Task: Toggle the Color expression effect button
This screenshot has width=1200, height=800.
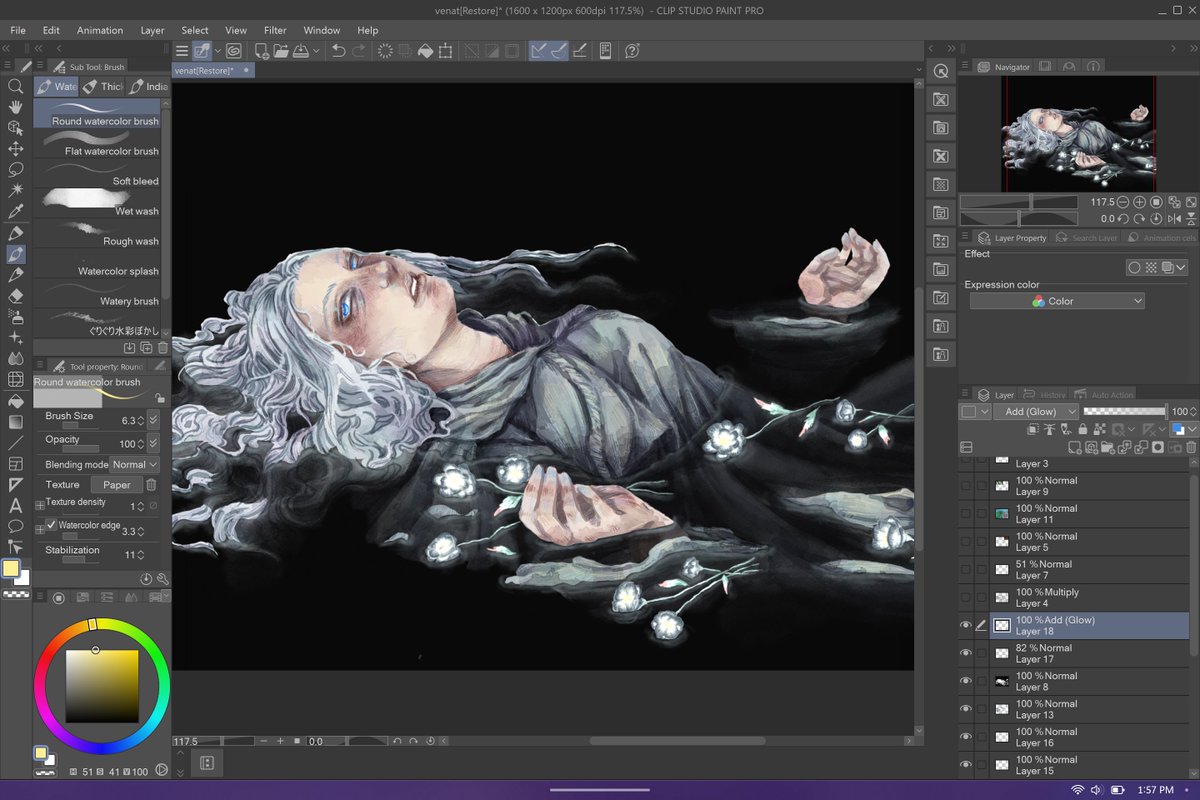Action: 1167,267
